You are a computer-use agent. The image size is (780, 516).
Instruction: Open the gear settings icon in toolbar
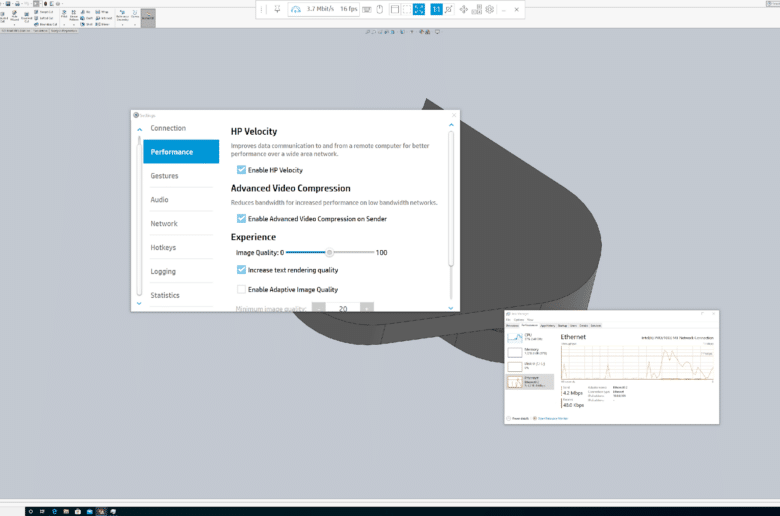click(x=490, y=9)
